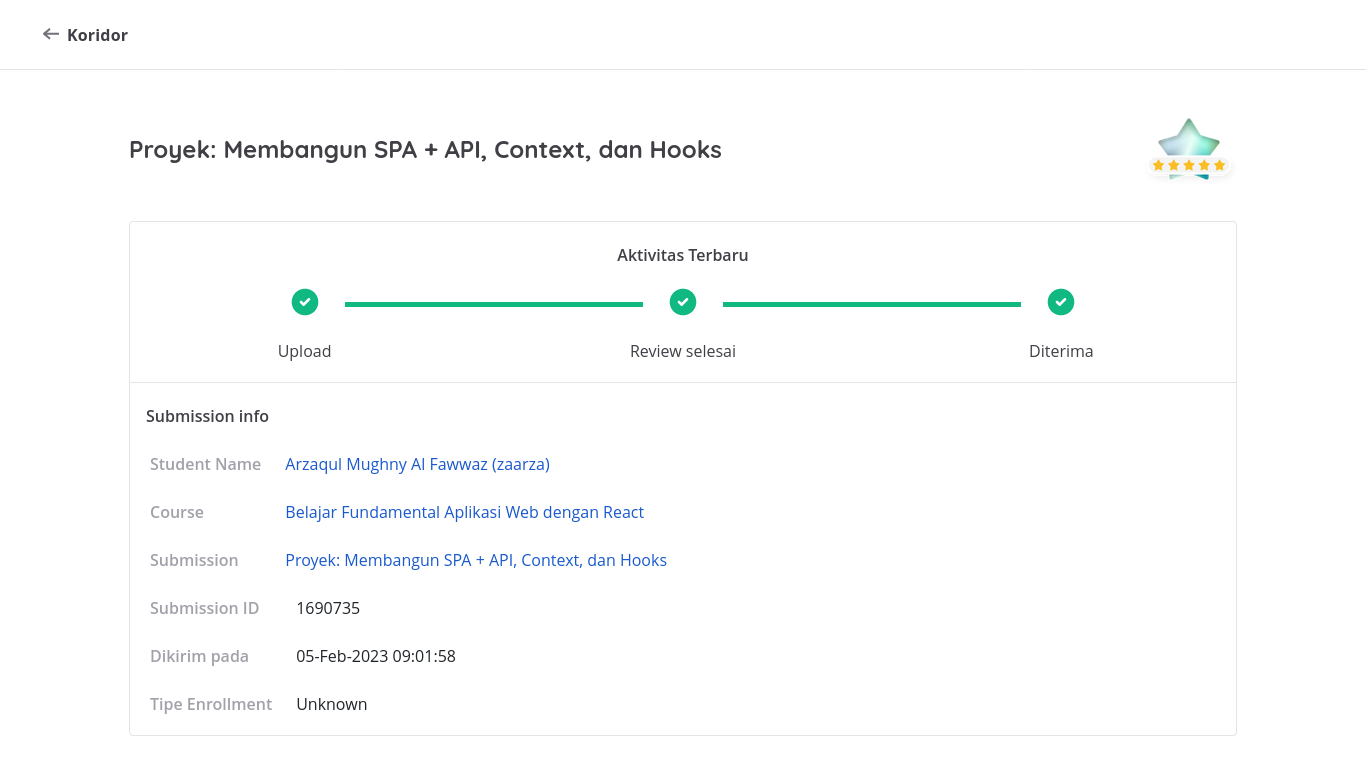Click the Submission info section heading
The height and width of the screenshot is (768, 1366).
click(207, 416)
